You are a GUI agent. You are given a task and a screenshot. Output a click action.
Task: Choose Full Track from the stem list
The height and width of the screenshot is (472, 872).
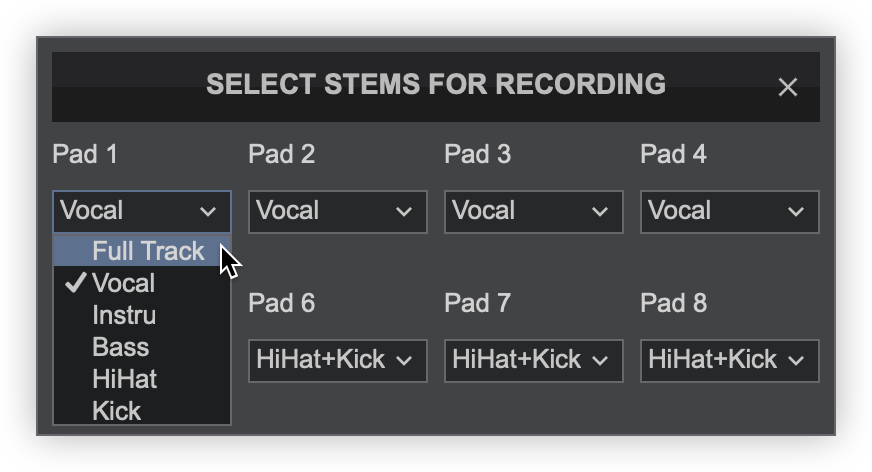click(147, 251)
